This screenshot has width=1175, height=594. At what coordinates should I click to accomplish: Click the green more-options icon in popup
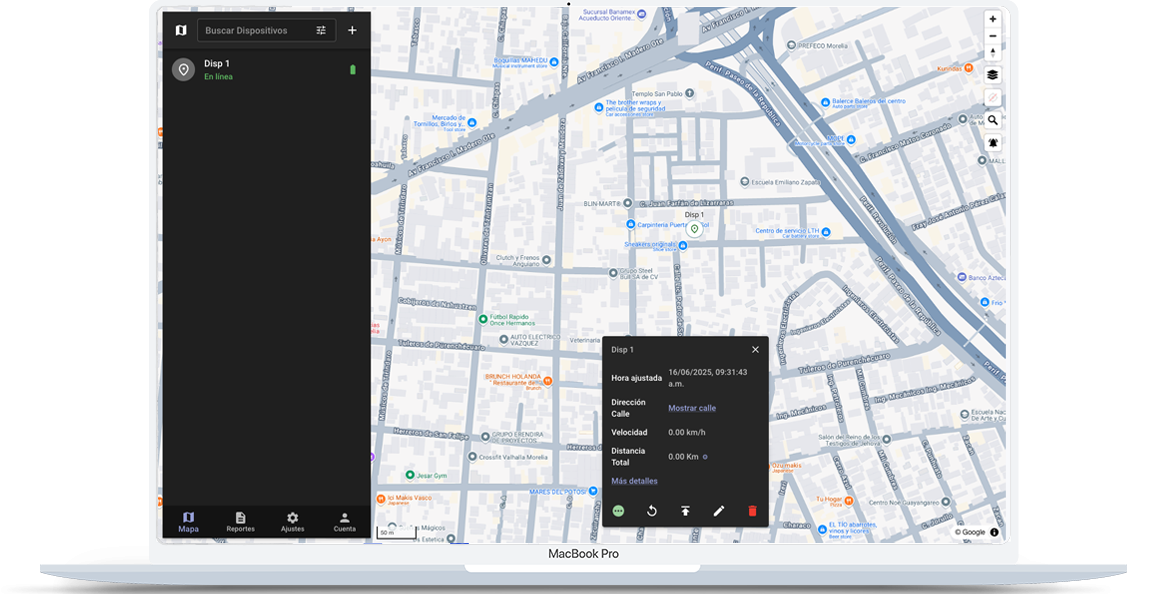[618, 511]
